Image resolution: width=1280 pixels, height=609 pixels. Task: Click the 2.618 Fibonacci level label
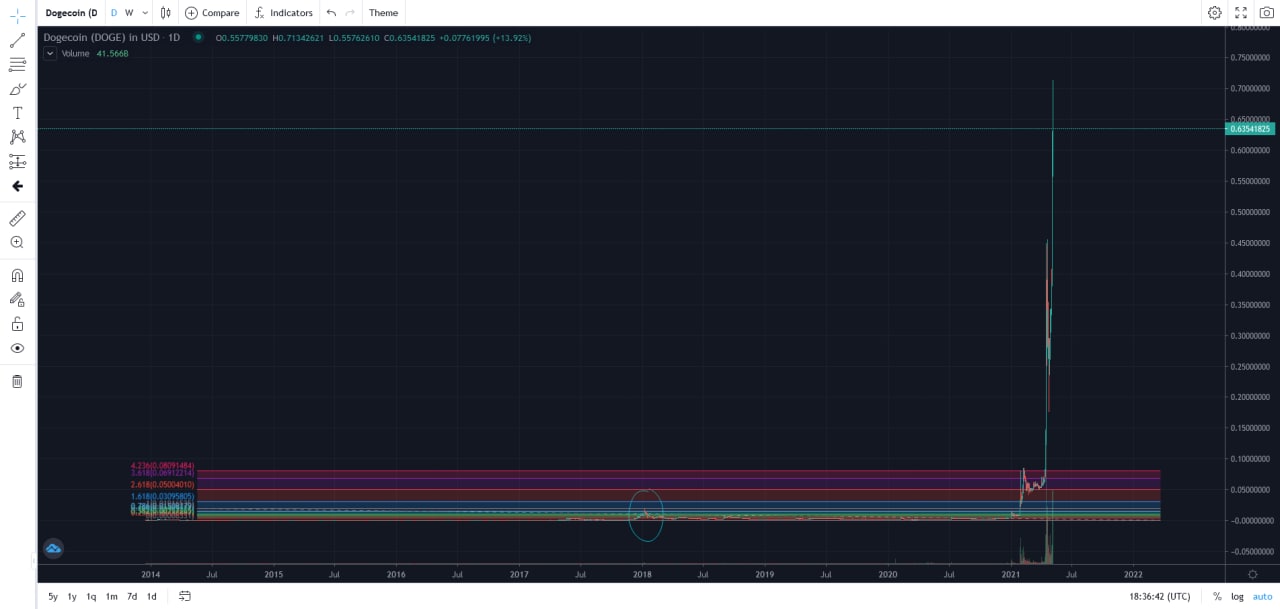[x=162, y=485]
